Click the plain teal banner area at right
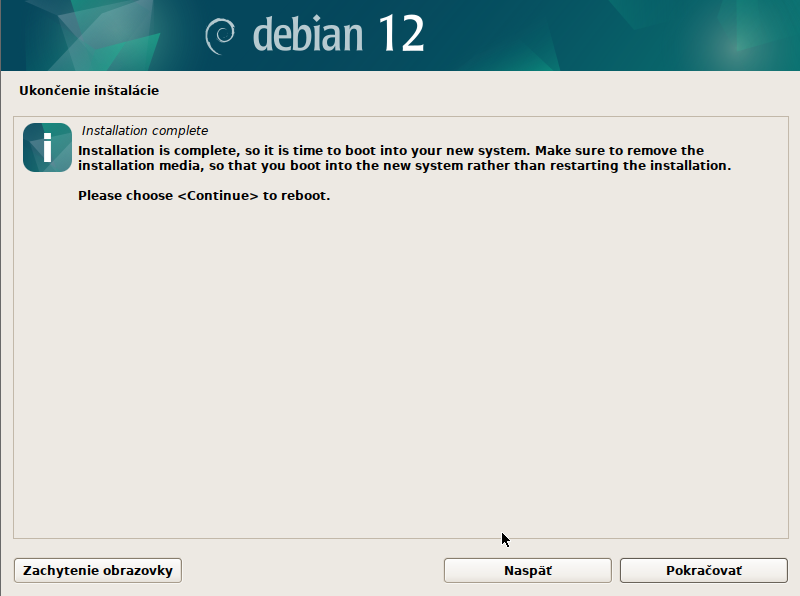800x596 pixels. click(x=650, y=35)
